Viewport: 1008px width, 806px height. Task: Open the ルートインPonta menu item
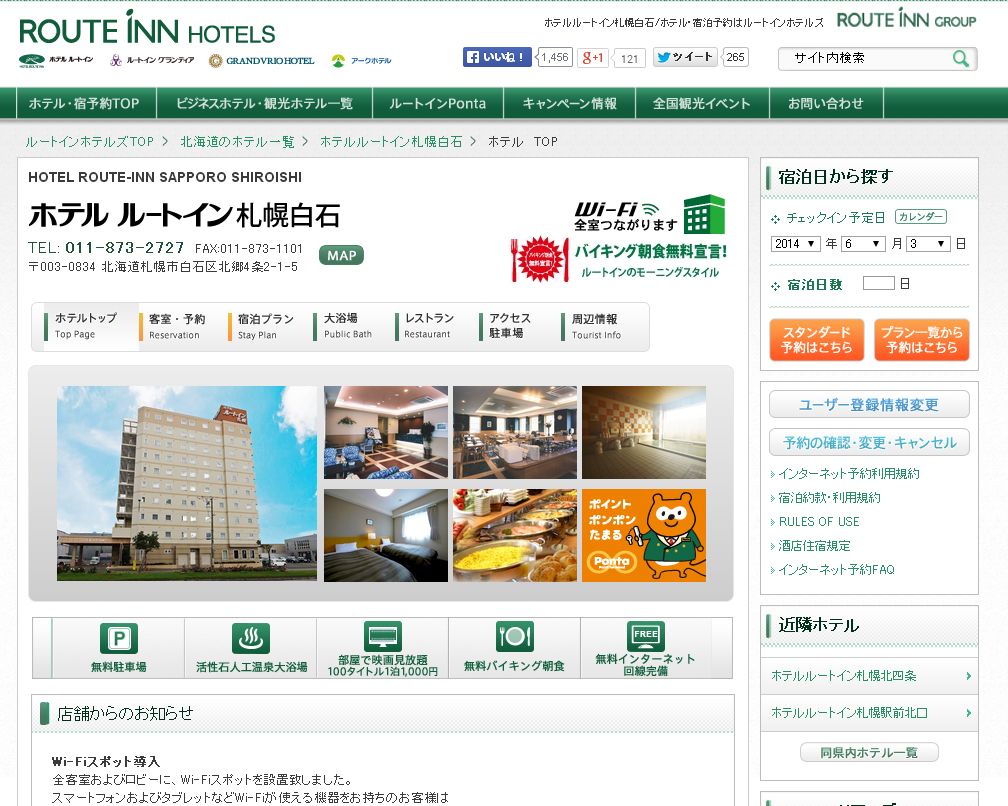[438, 103]
